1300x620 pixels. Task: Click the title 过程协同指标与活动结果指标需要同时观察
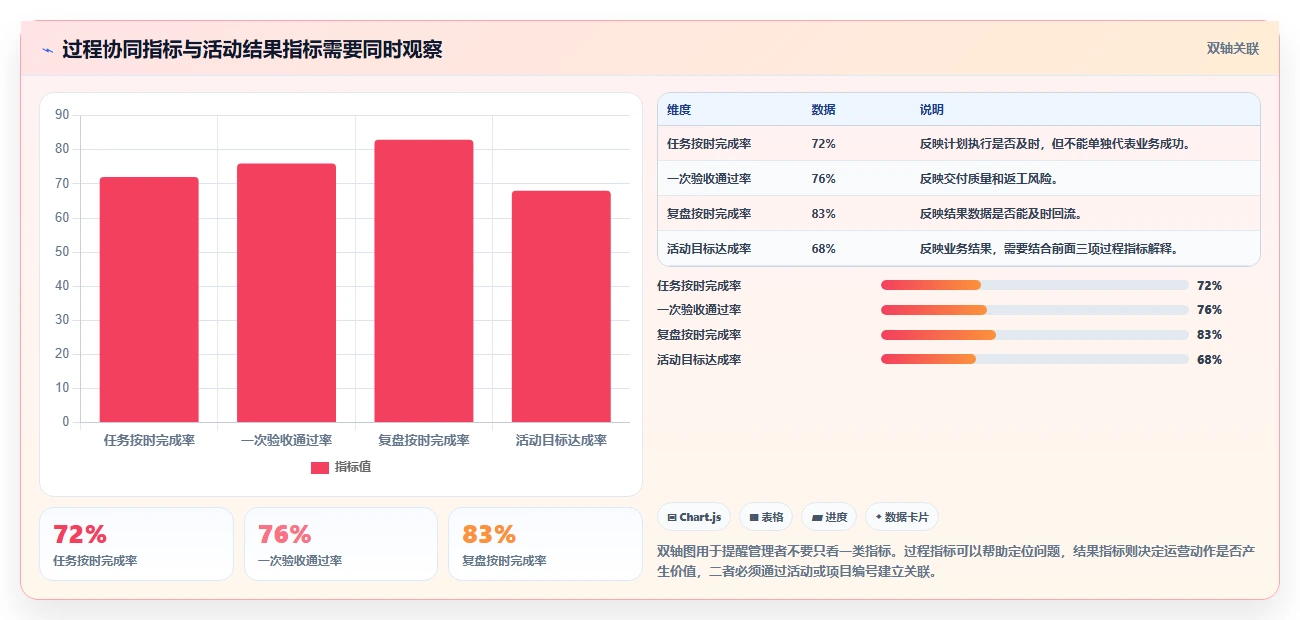(x=252, y=49)
